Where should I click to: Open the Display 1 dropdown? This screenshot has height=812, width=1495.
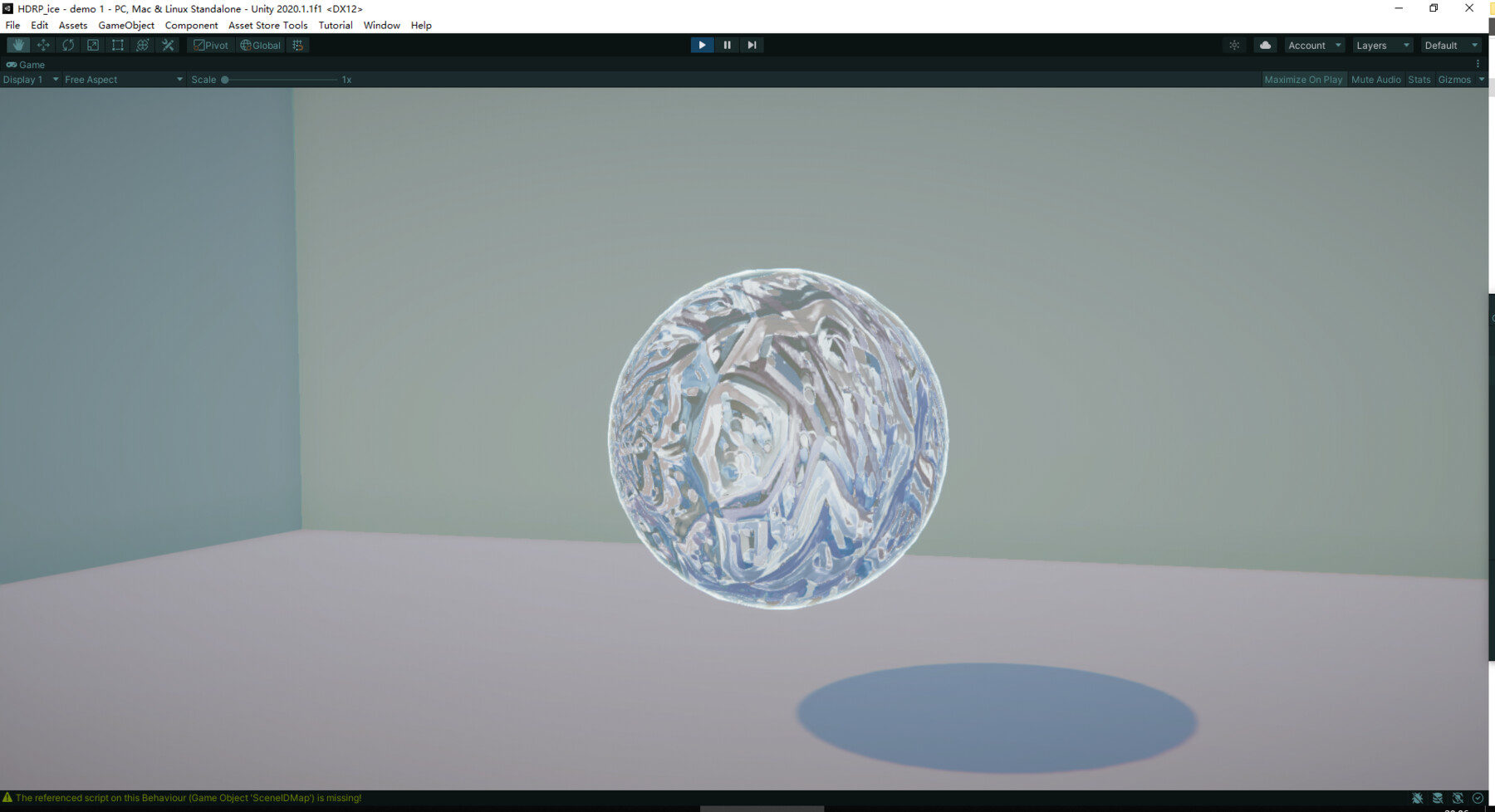tap(31, 80)
